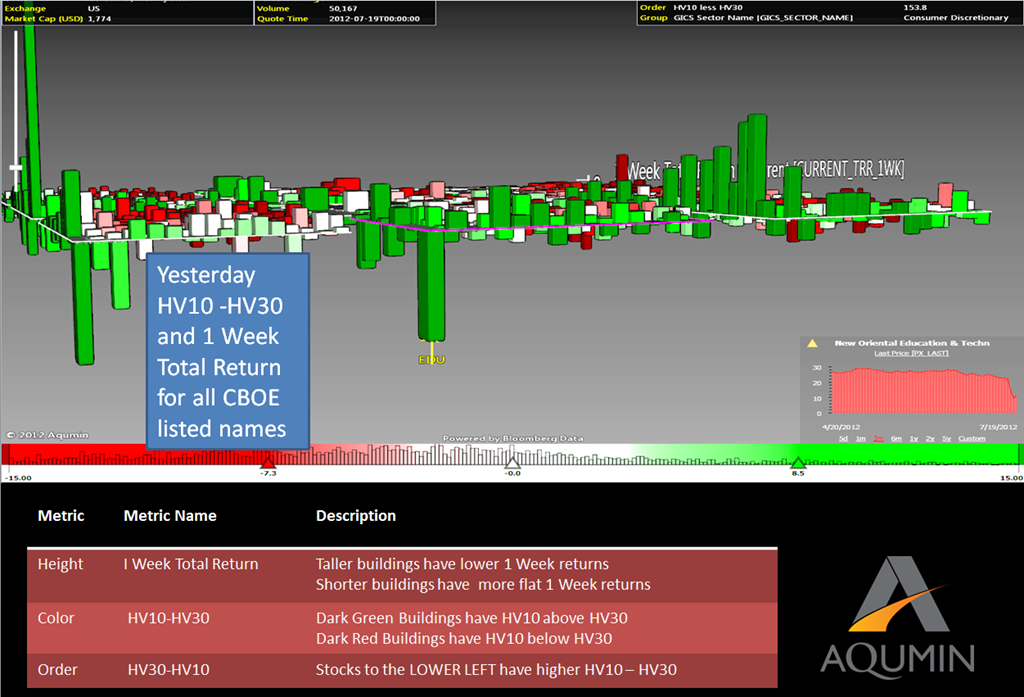Click the Metric Name column header
The width and height of the screenshot is (1024, 697).
pyautogui.click(x=170, y=515)
